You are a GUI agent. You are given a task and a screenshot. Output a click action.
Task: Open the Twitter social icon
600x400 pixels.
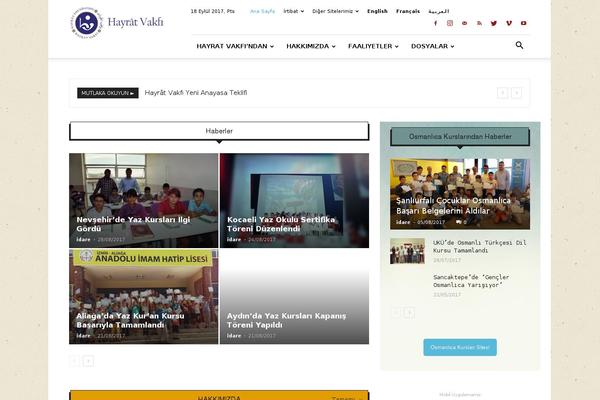[494, 23]
